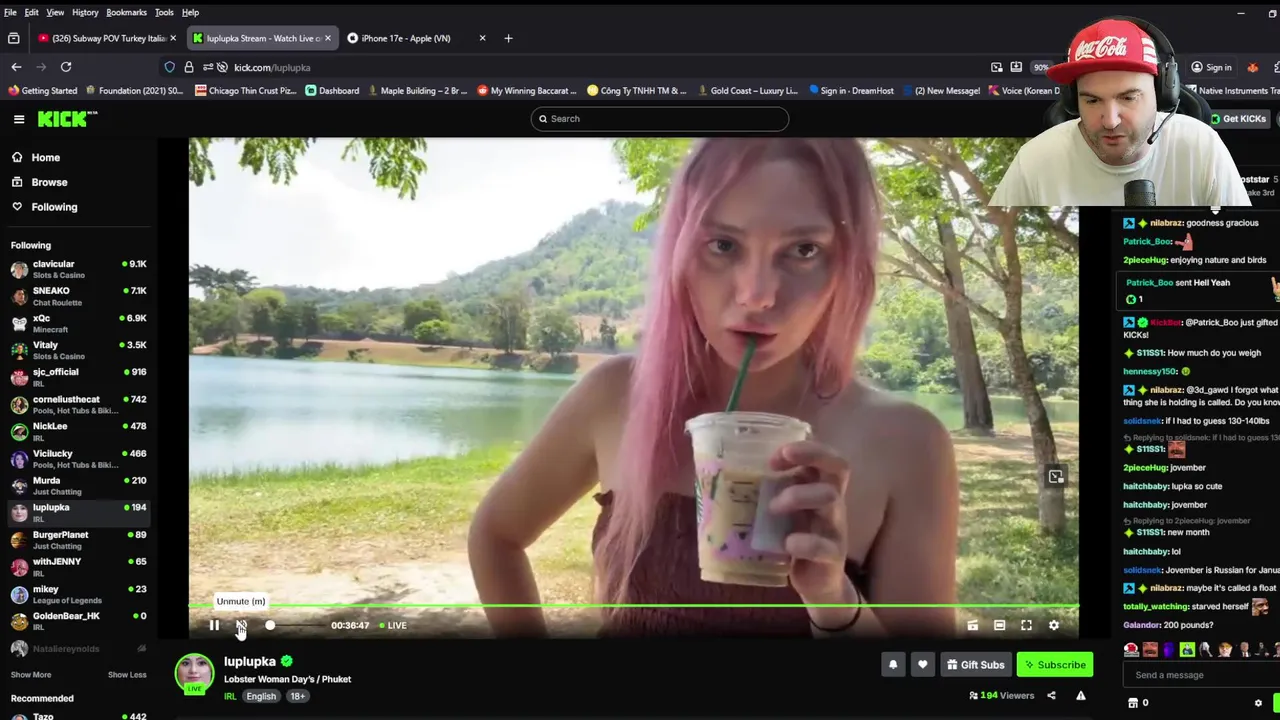Open the Bookmarks menu
Screen dimensions: 1280x720
(x=126, y=12)
